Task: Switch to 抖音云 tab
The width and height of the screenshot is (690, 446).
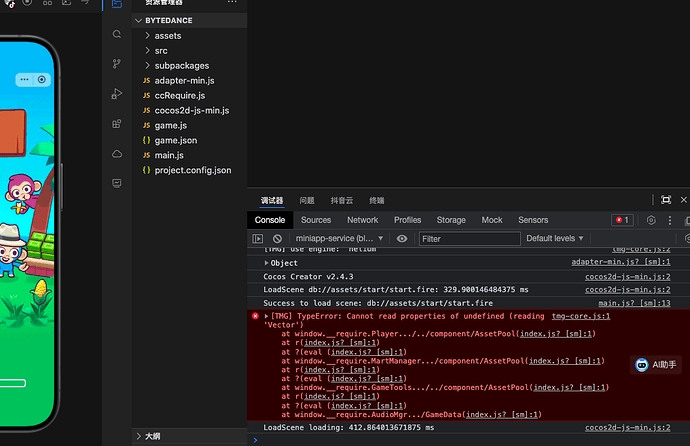Action: 342,201
